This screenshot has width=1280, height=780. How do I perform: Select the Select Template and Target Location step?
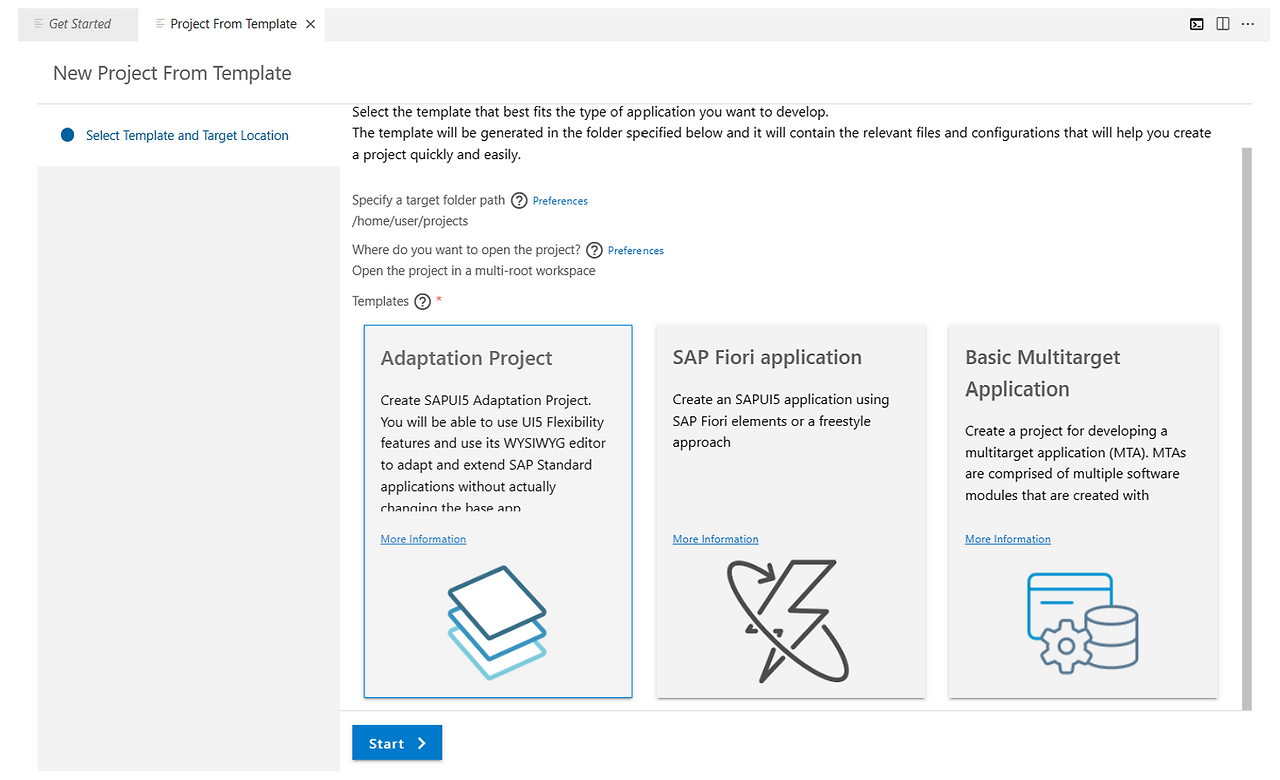coord(187,135)
